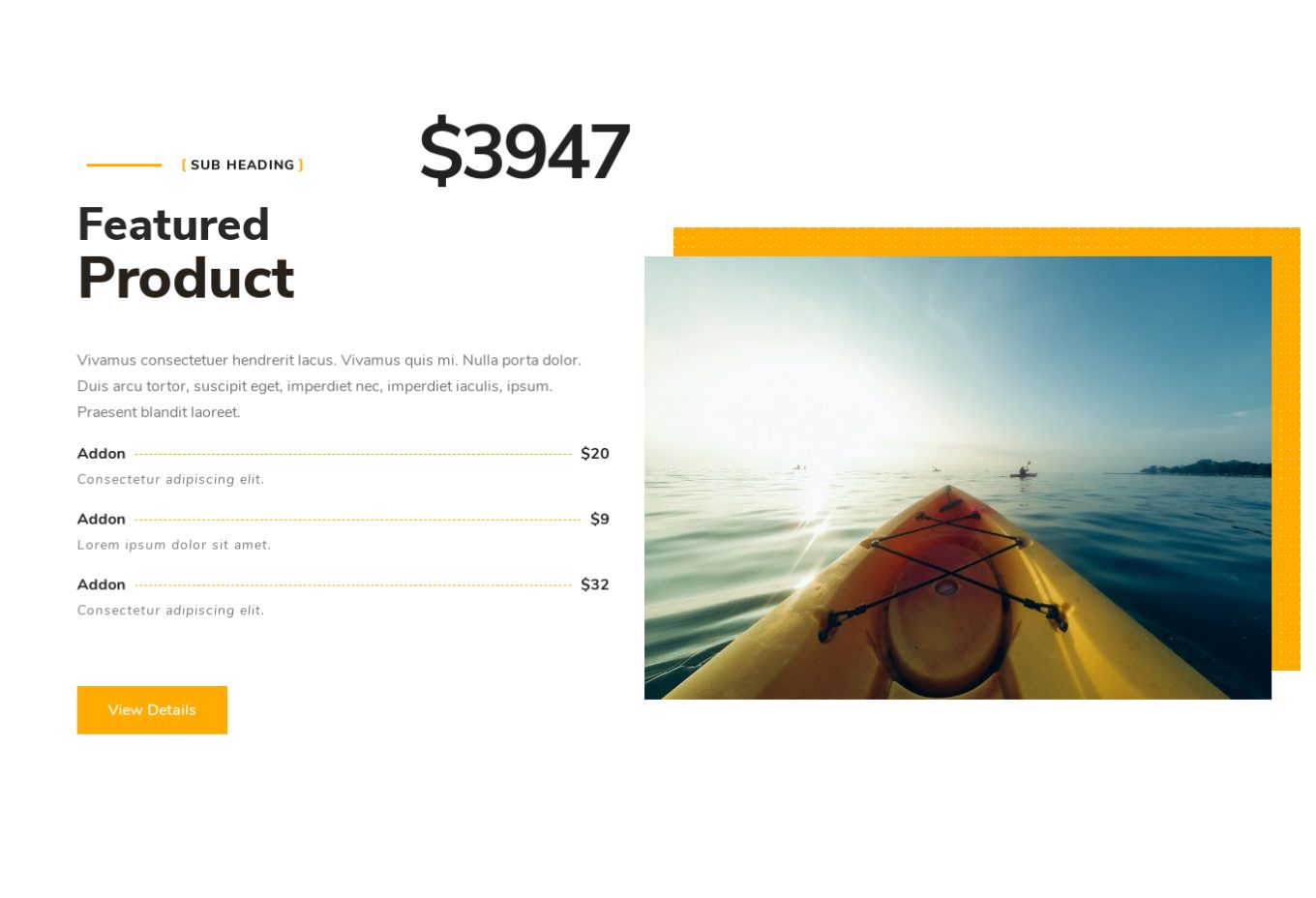Screen dimensions: 1316x898
Task: Click the $32 addon price
Action: click(x=594, y=584)
